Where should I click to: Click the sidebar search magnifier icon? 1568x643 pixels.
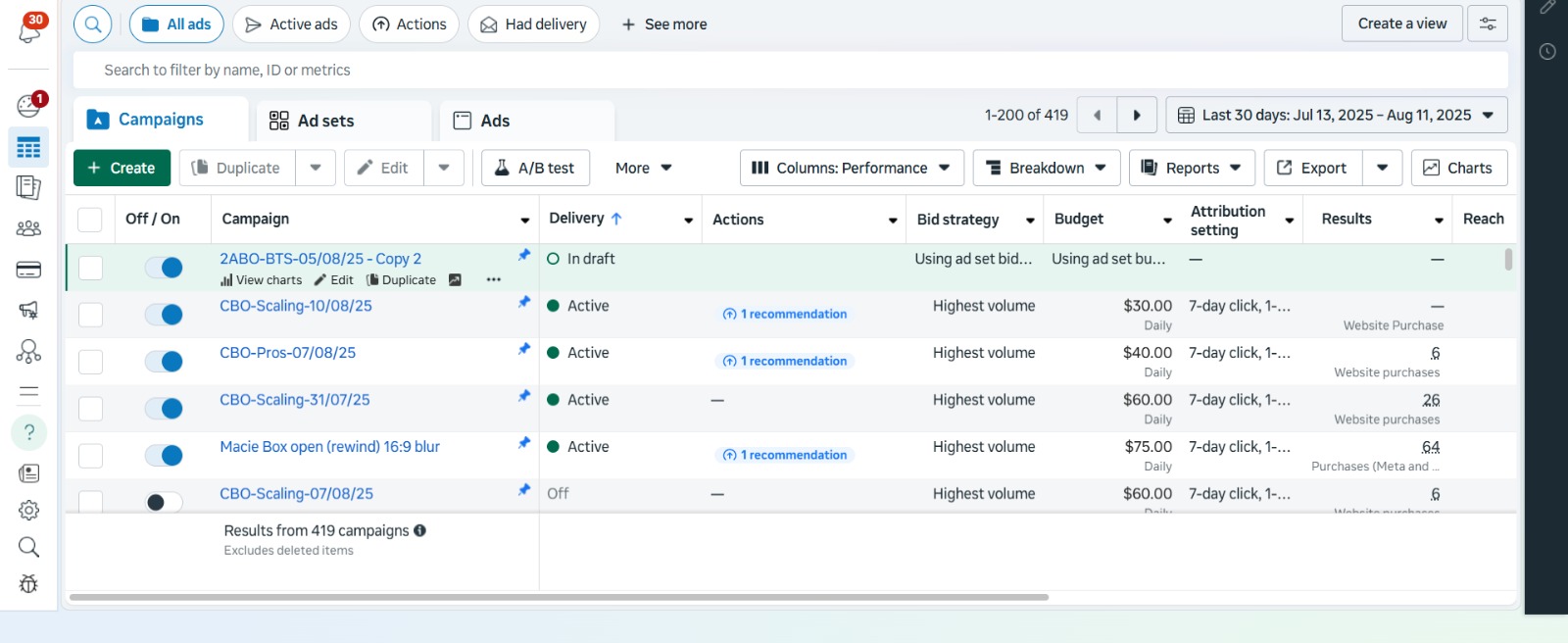point(28,547)
